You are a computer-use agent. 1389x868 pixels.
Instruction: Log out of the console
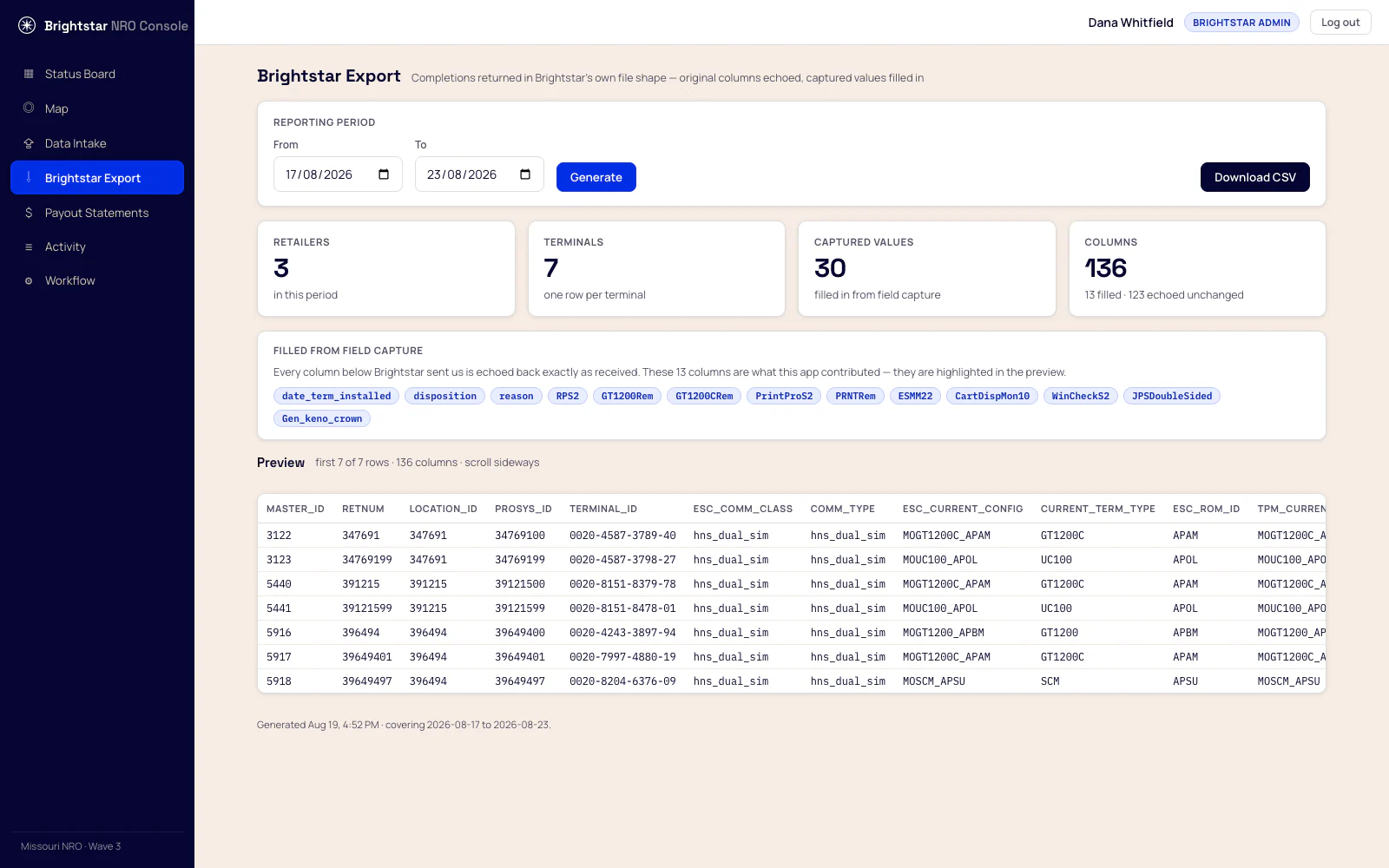click(x=1340, y=23)
